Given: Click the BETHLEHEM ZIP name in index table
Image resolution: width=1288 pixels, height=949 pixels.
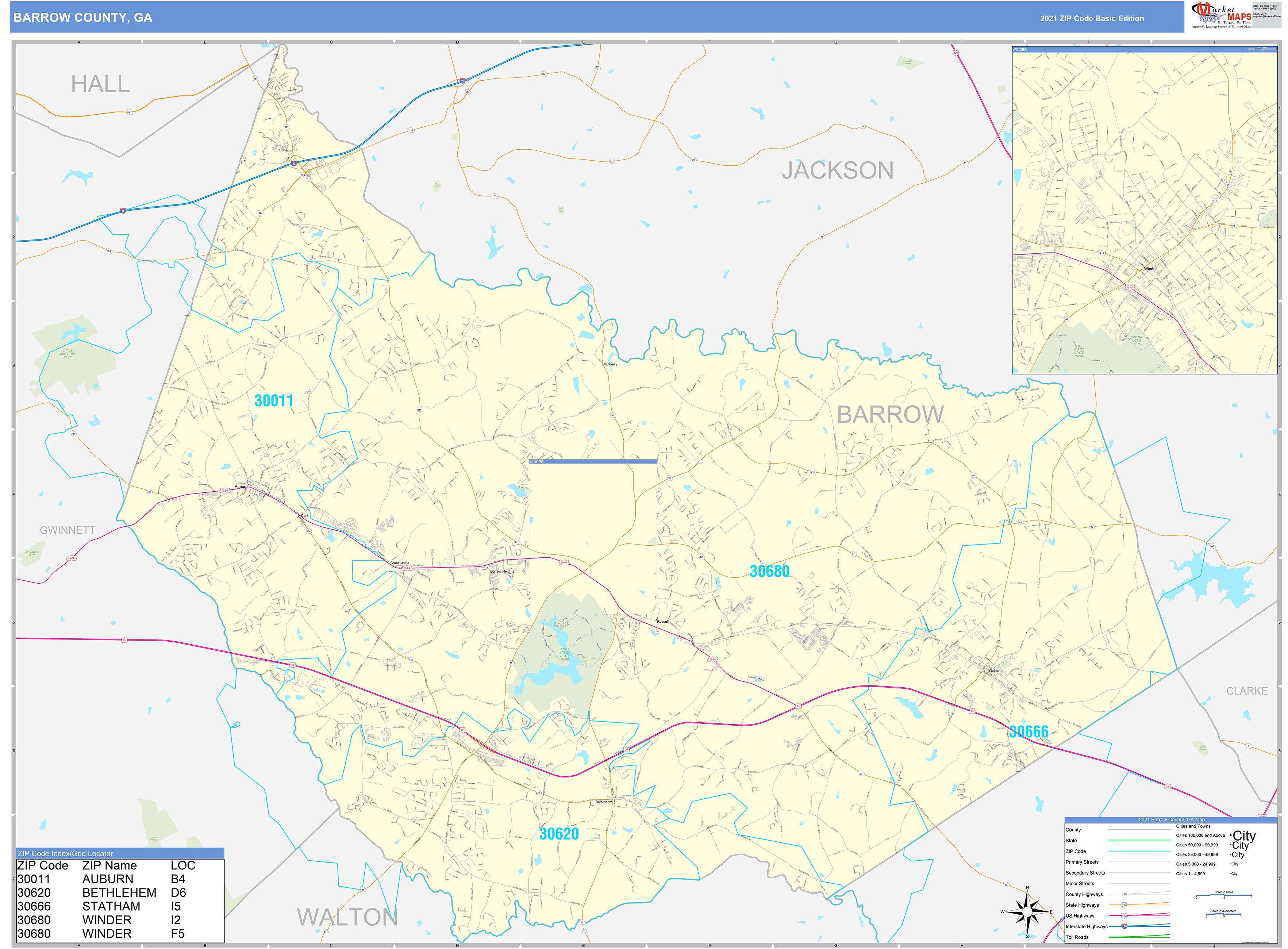Looking at the screenshot, I should click(119, 893).
